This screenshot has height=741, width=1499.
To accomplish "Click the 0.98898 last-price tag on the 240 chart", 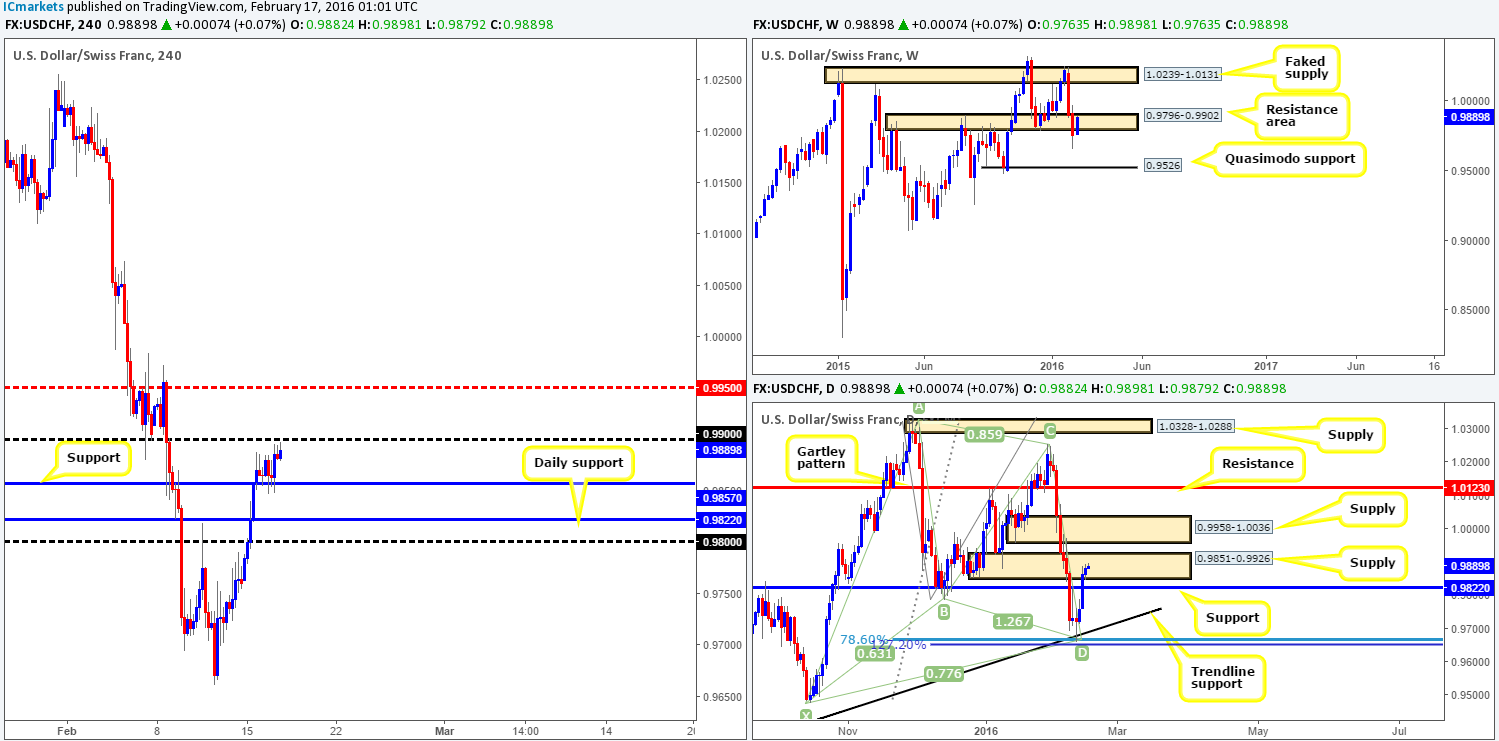I will (721, 450).
